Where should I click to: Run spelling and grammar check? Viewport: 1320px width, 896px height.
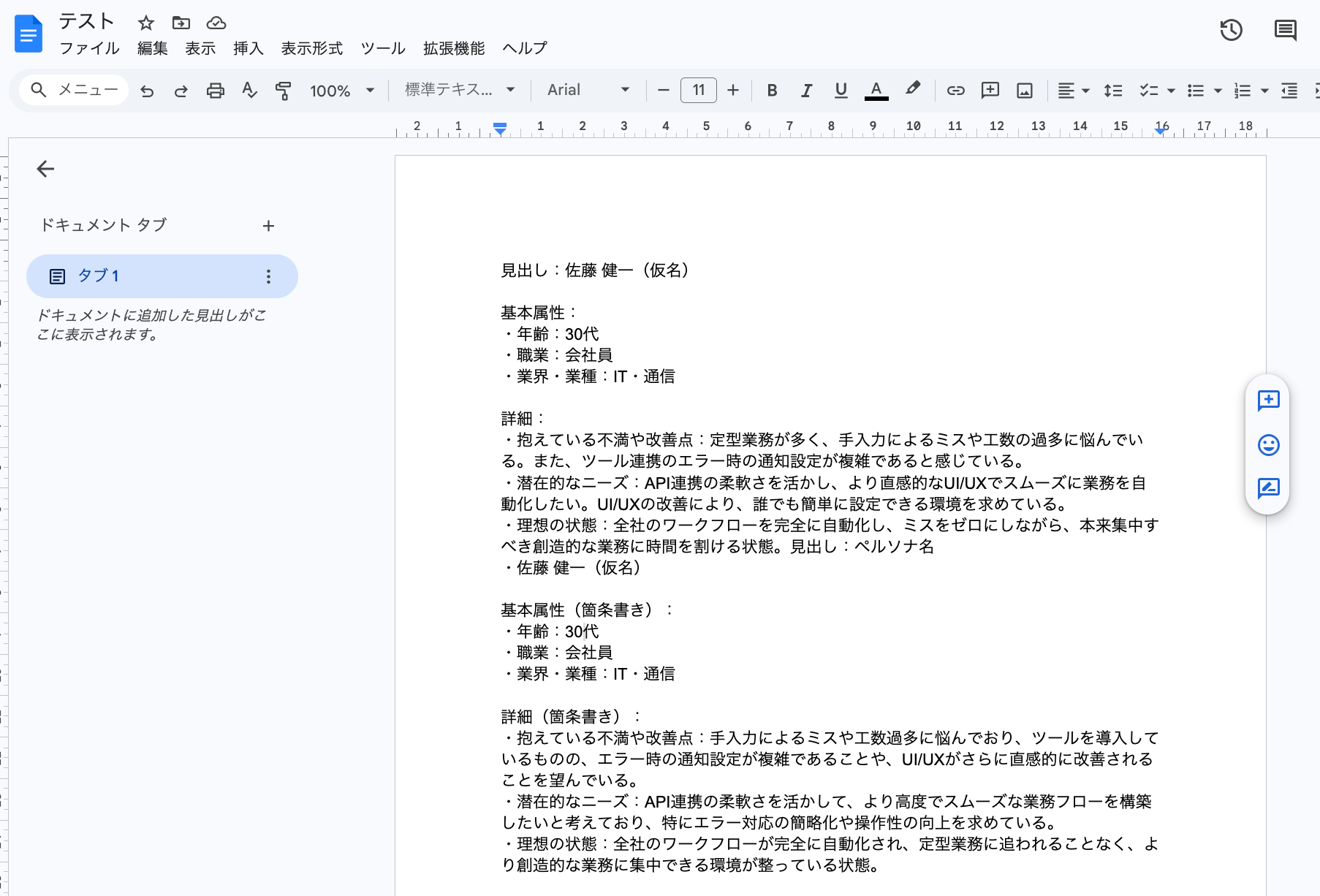(250, 91)
